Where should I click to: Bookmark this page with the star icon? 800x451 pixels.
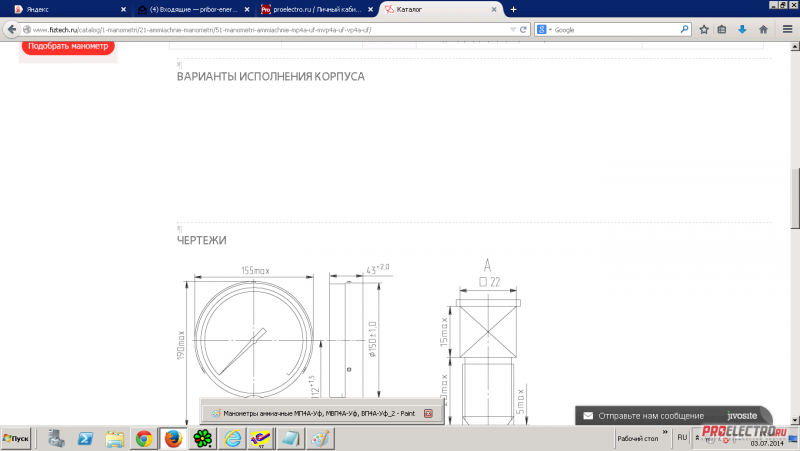point(702,30)
